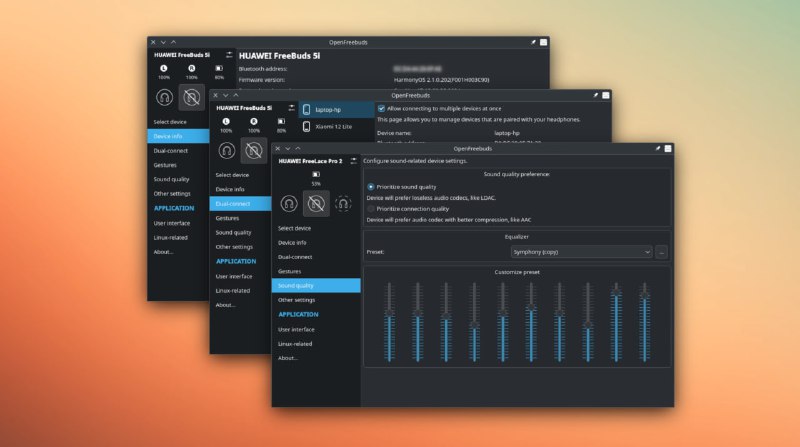Pin the front OpenFreebuds window

657,148
